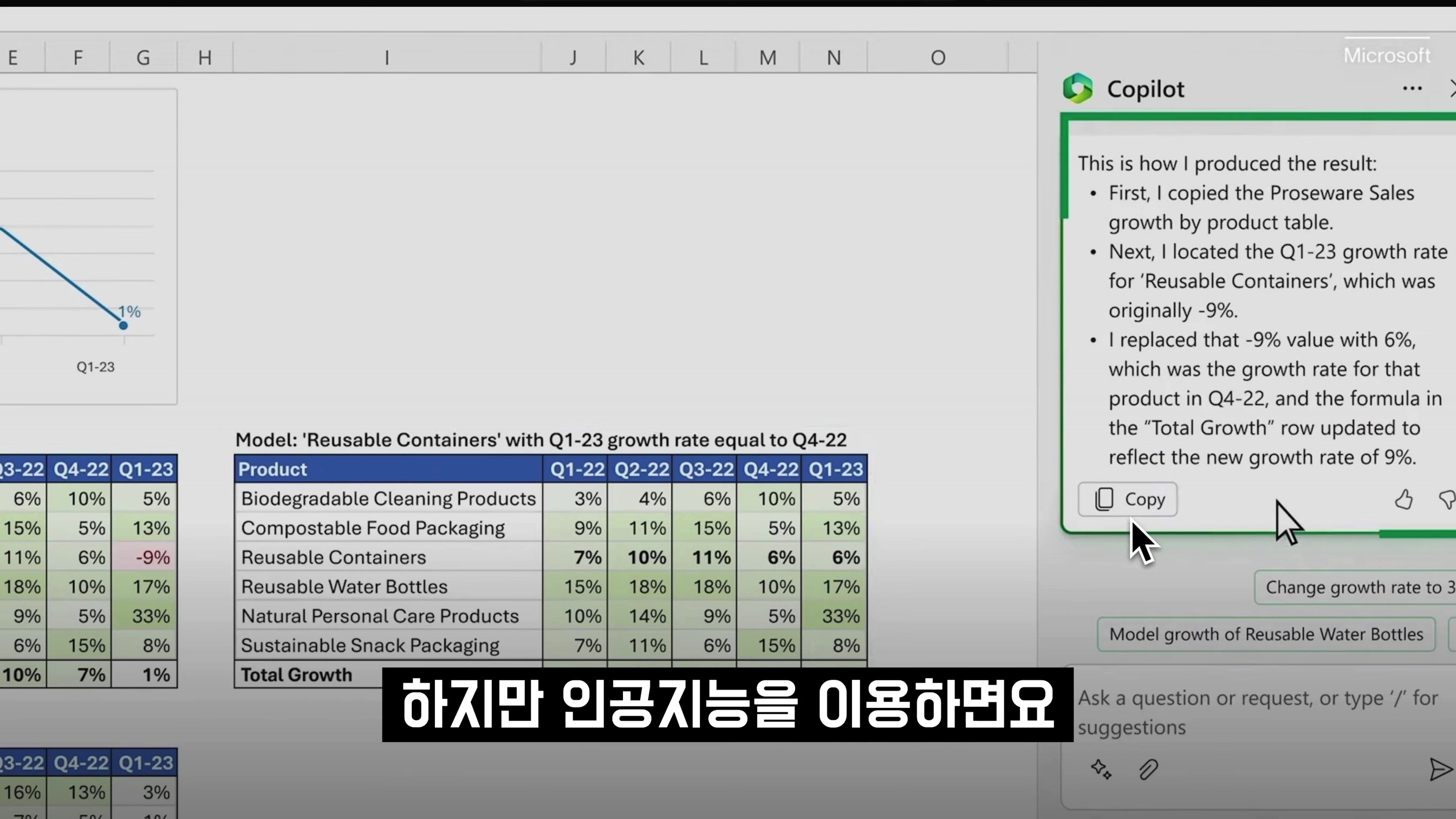
Task: Click 1% Total Growth cell in original table
Action: 145,674
